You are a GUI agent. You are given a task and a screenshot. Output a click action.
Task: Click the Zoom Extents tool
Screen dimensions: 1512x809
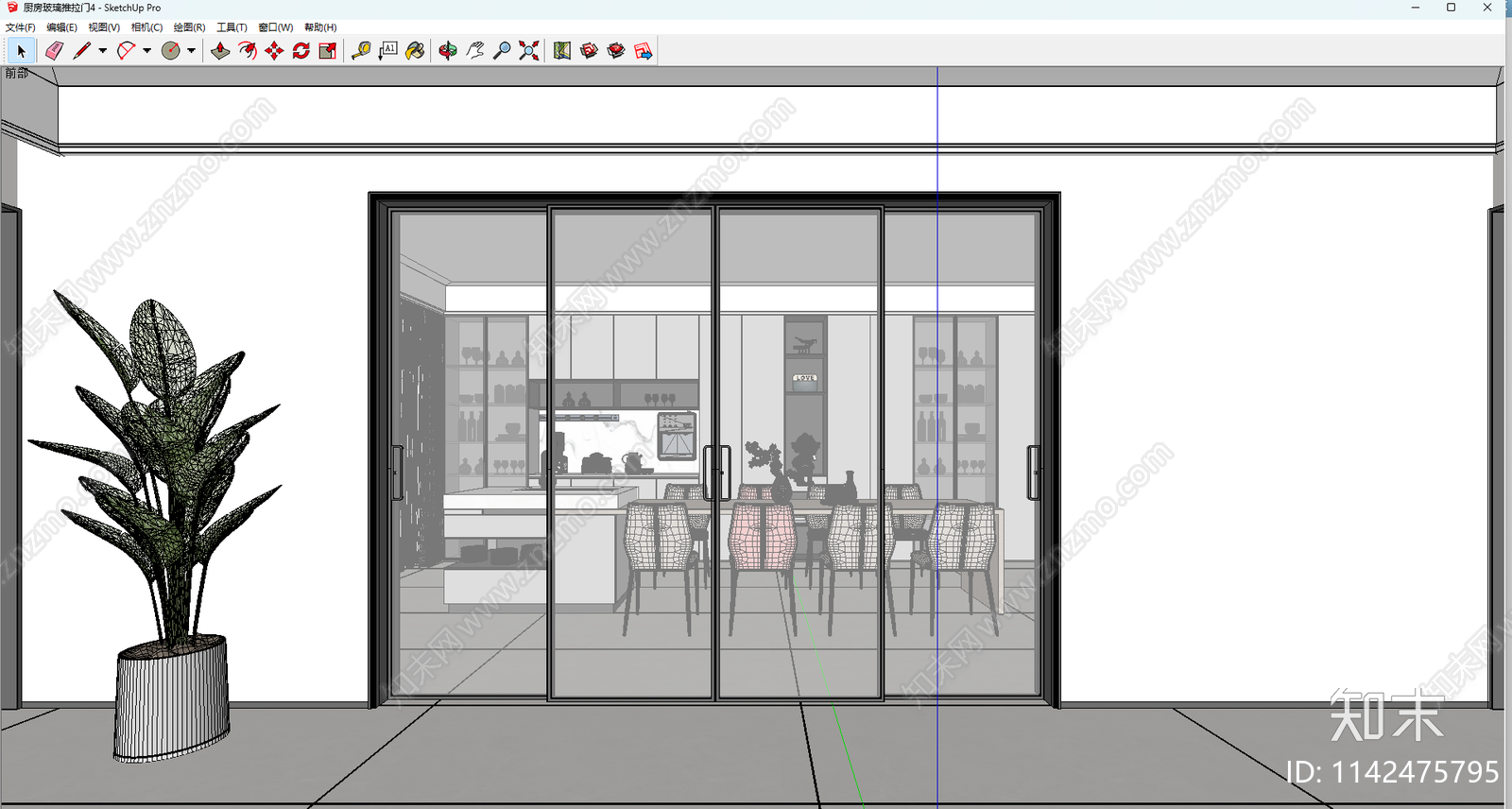click(529, 51)
